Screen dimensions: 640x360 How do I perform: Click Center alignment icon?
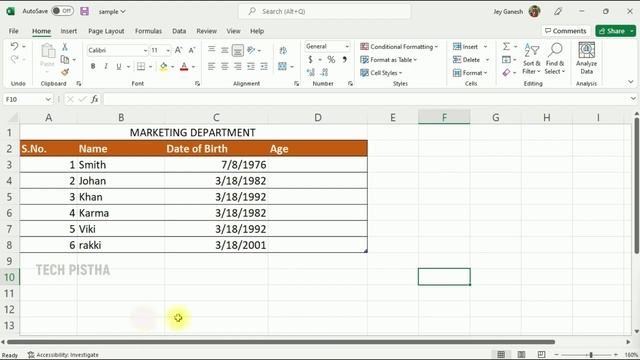[x=224, y=66]
